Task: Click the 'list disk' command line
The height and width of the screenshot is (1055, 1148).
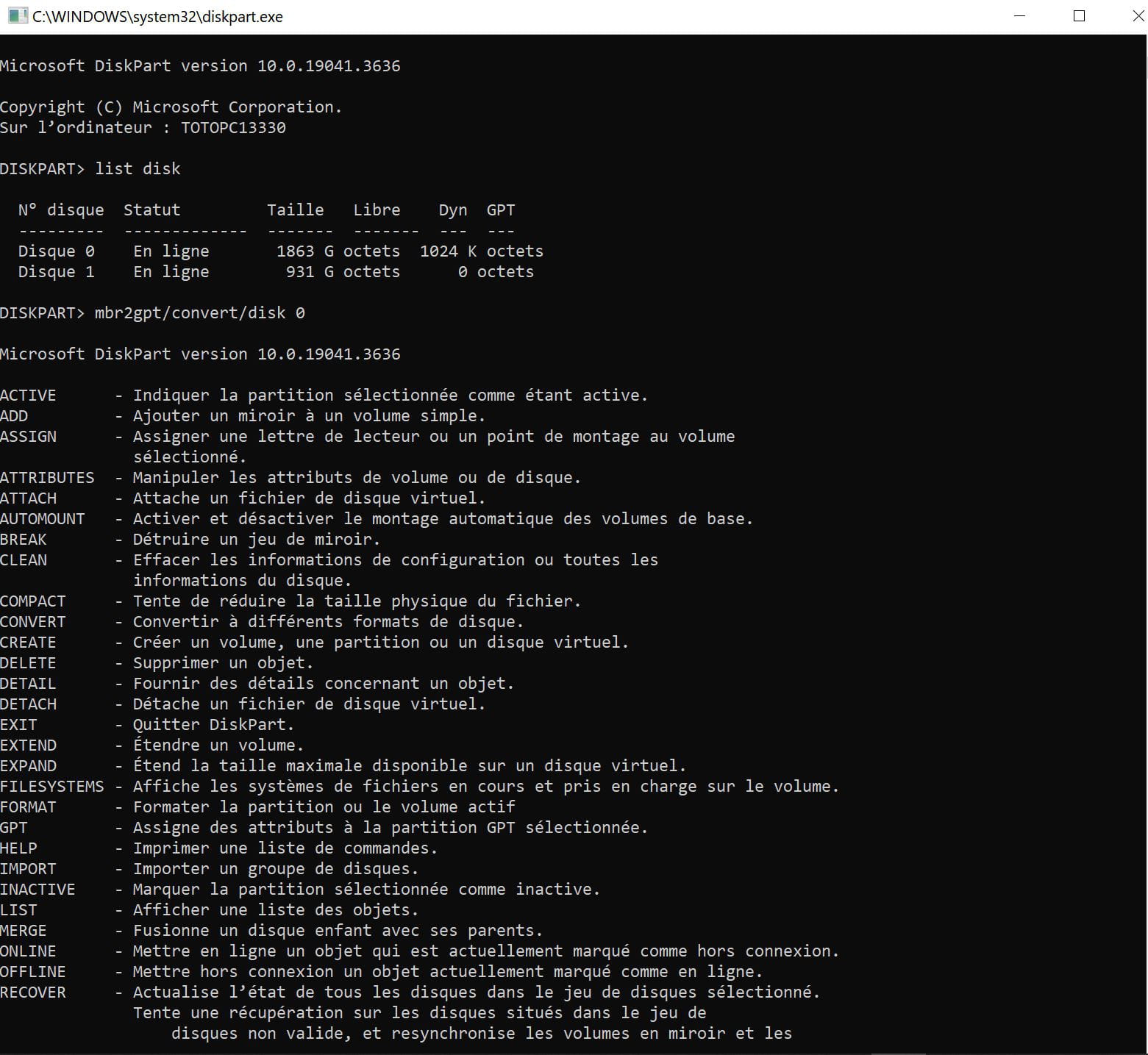Action: [x=138, y=169]
